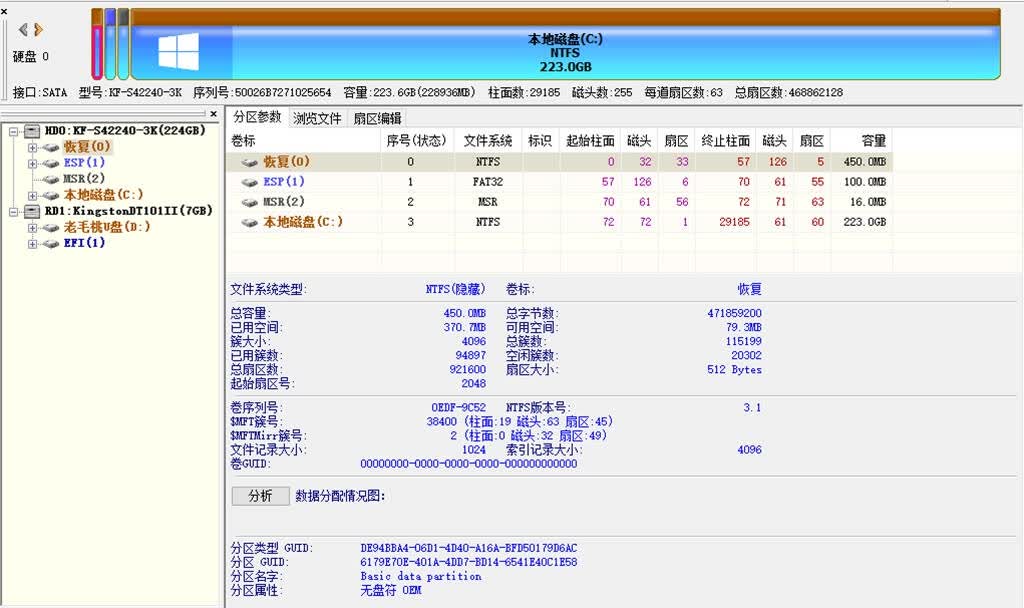Screen dimensions: 1024x608
Task: Select the MSR(2) row in partition table
Action: (x=559, y=202)
